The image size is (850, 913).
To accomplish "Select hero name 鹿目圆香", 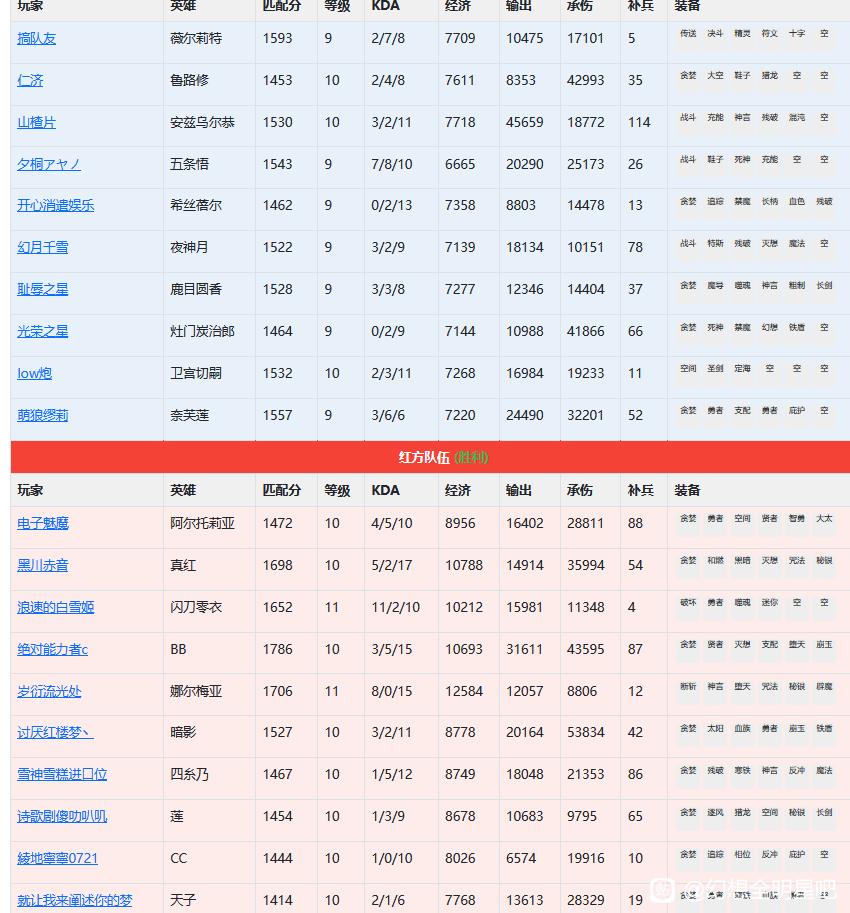I will [x=196, y=289].
